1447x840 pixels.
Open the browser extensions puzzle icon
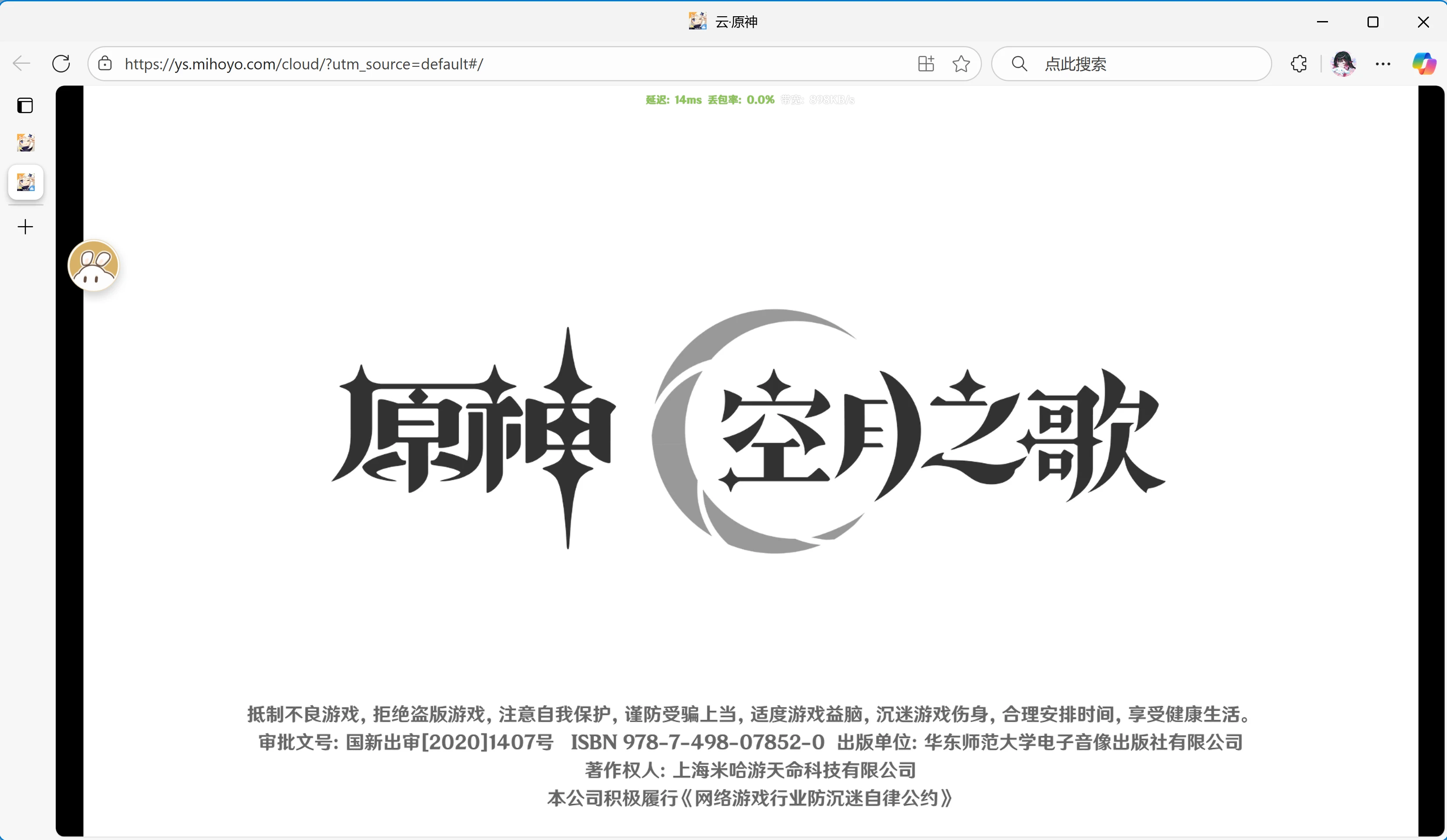click(1299, 63)
